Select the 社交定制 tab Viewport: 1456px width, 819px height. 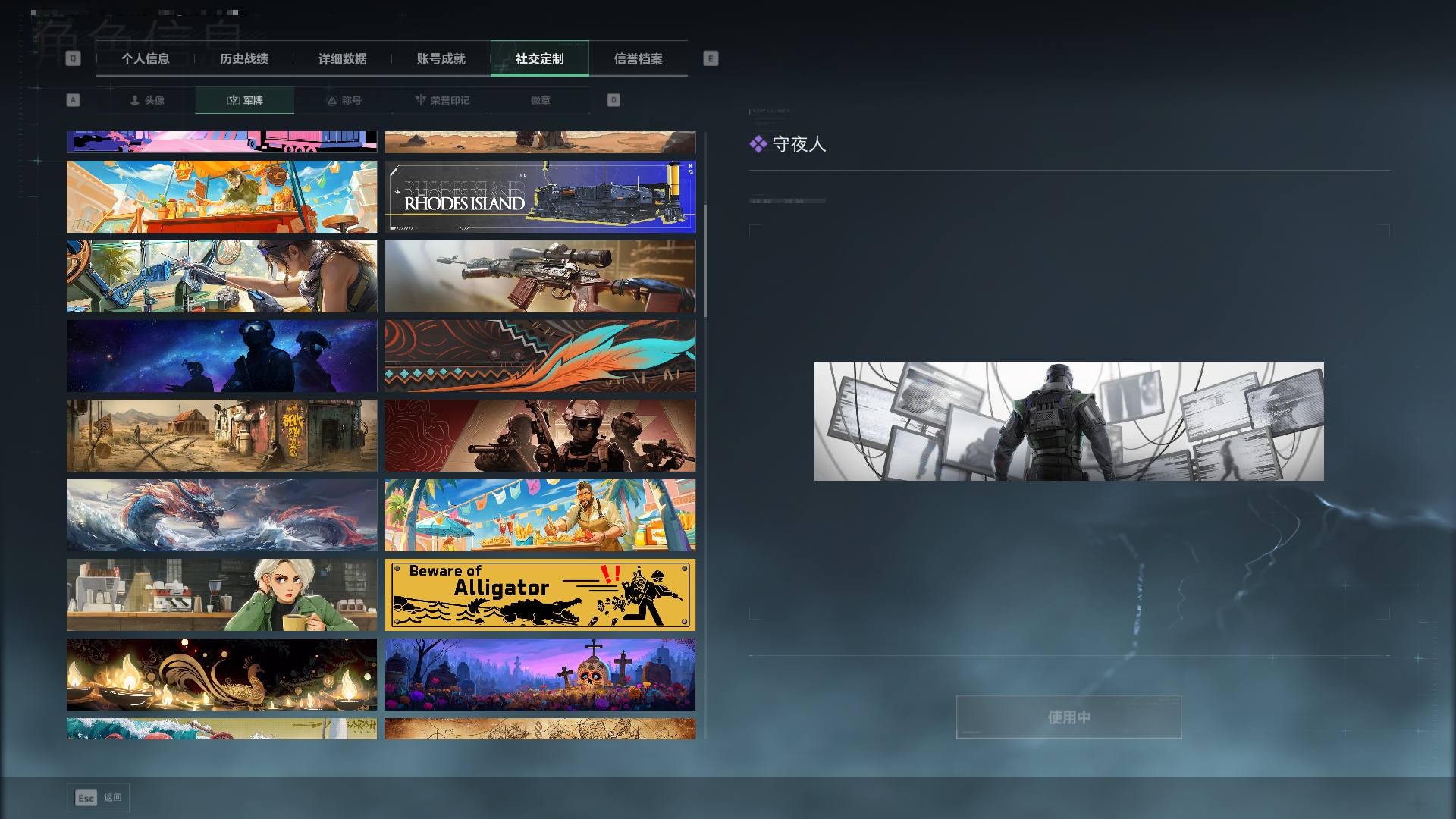[x=540, y=58]
